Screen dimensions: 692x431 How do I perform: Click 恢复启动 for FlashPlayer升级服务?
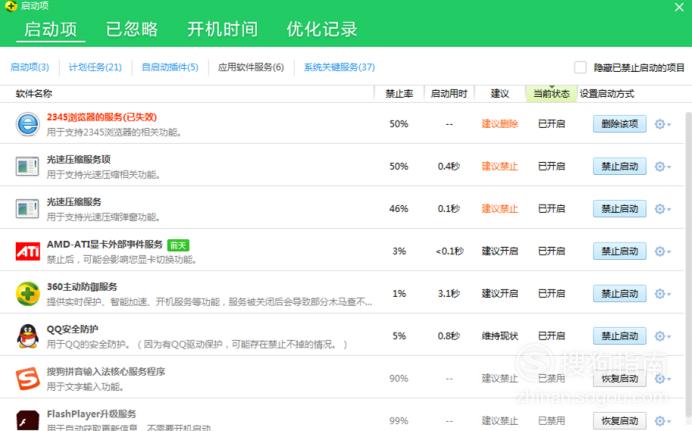[620, 421]
